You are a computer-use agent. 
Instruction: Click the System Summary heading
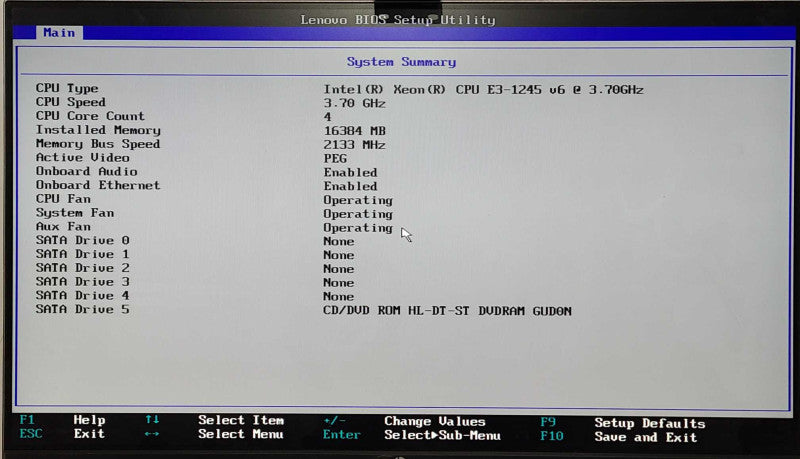pos(402,62)
